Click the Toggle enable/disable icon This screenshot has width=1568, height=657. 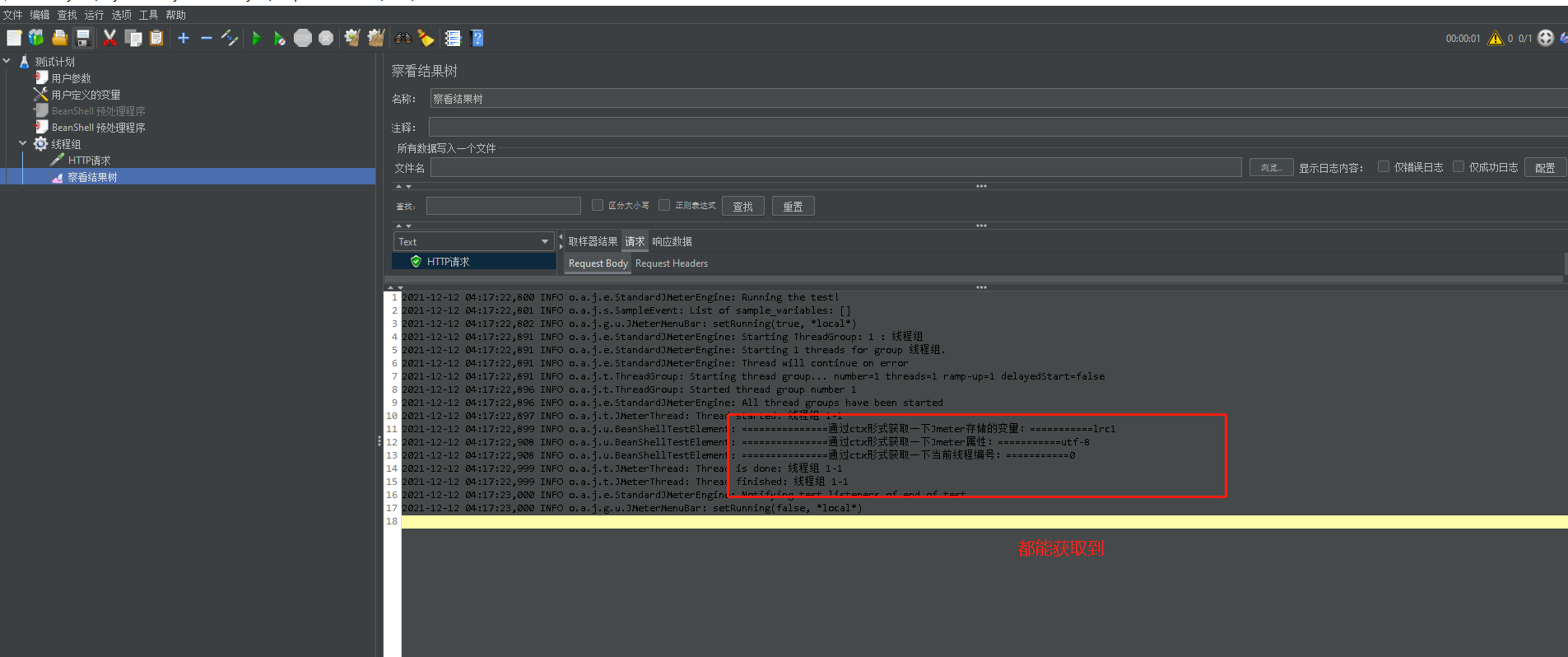(230, 38)
